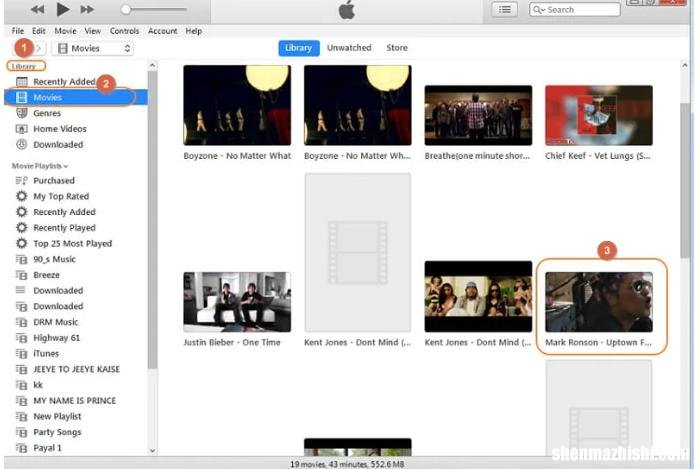Open the Controls menu

point(125,31)
